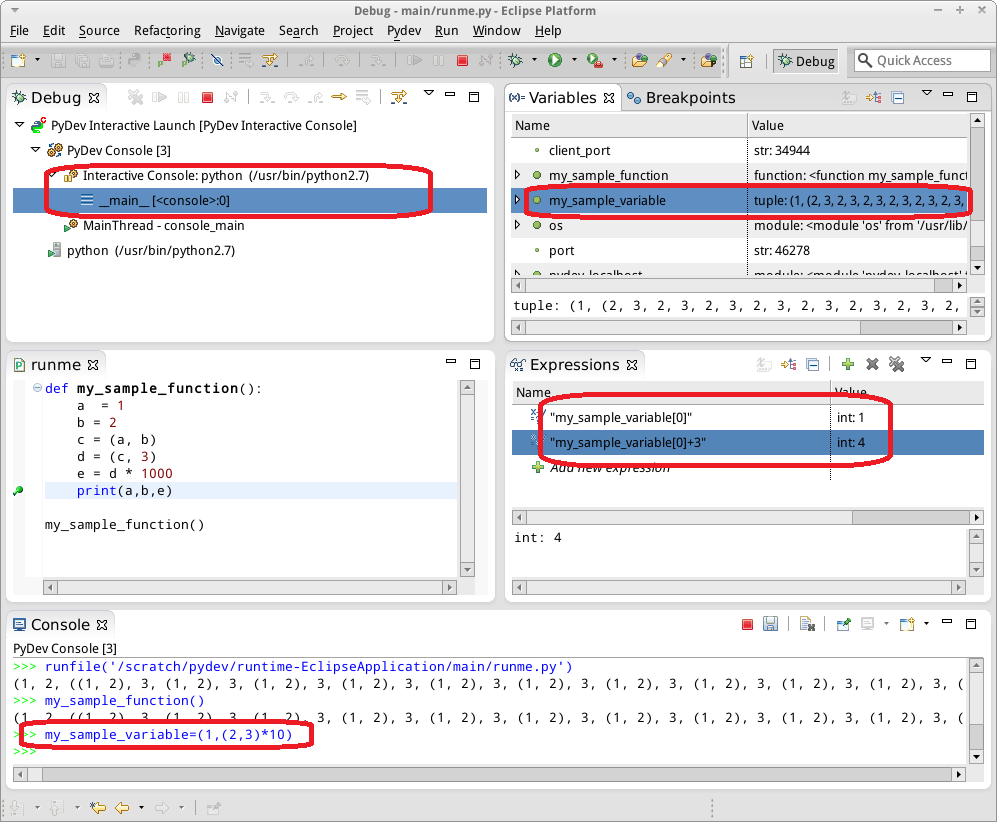This screenshot has width=997, height=822.
Task: Open the Run menu
Action: (446, 31)
